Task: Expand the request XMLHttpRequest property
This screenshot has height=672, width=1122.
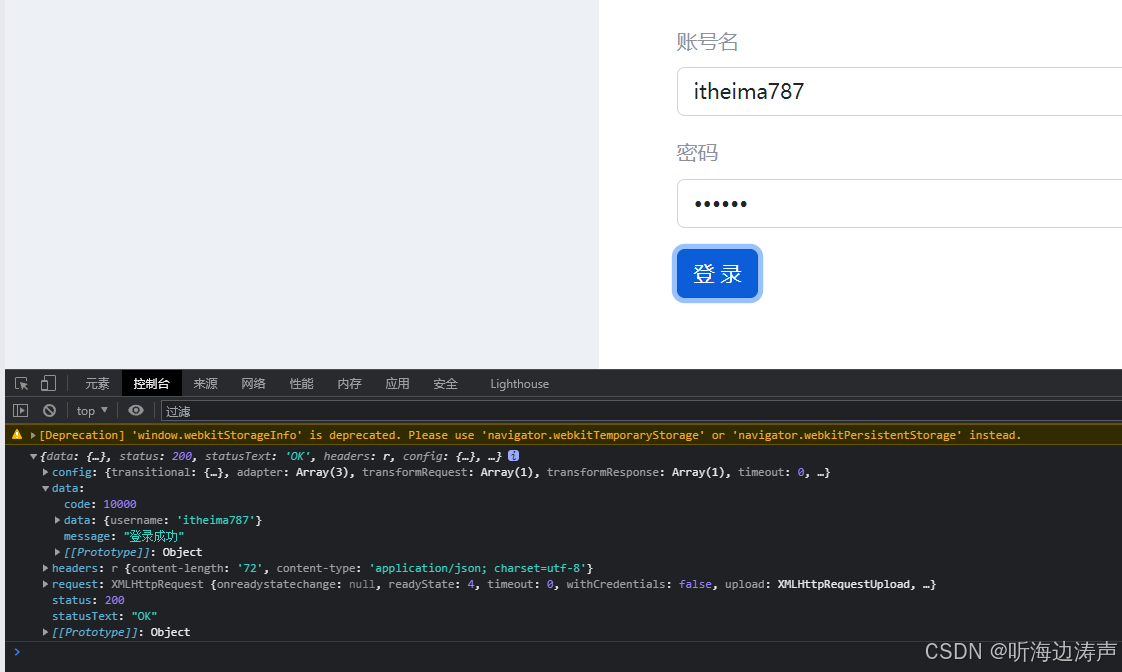Action: pyautogui.click(x=45, y=584)
